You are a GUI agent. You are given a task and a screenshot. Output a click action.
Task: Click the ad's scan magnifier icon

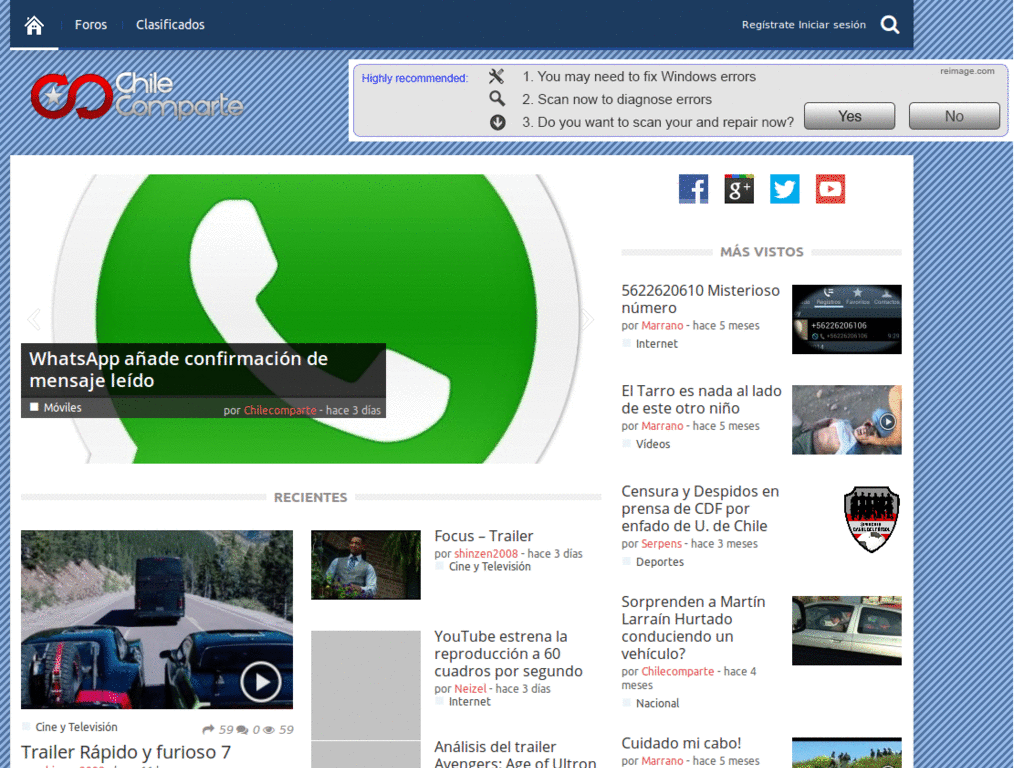pos(497,99)
